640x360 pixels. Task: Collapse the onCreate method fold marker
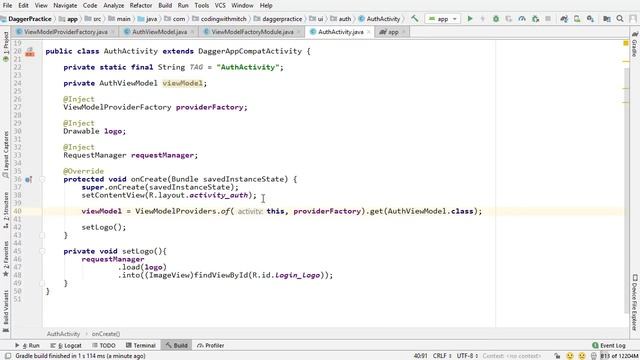pyautogui.click(x=42, y=179)
